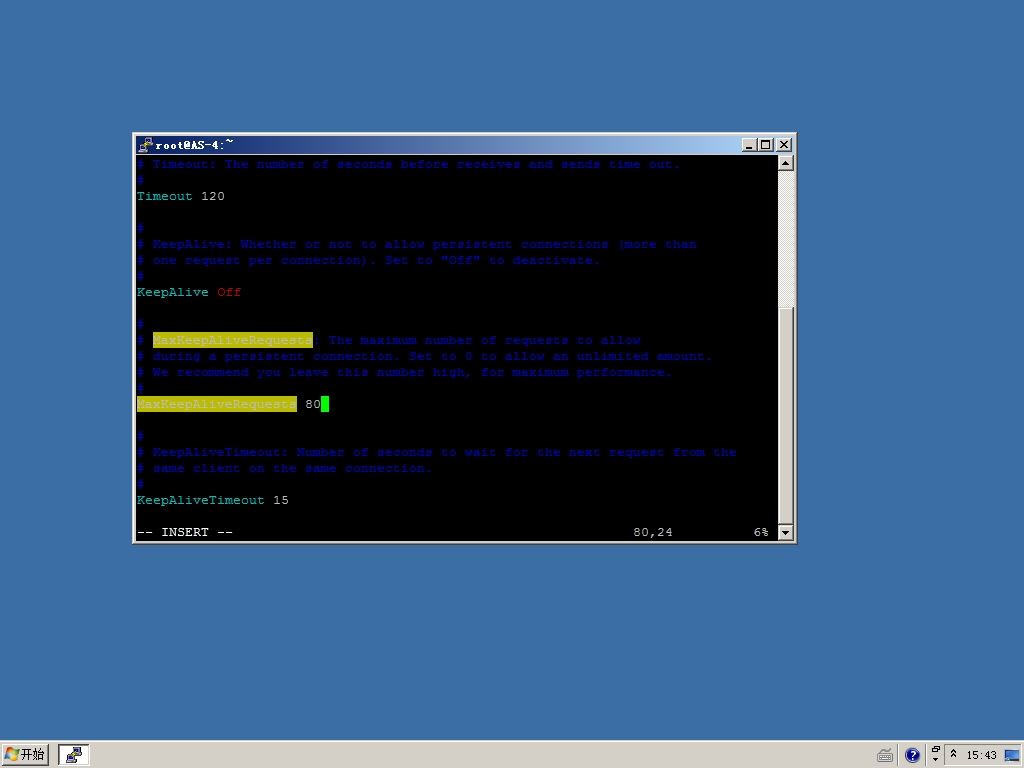This screenshot has height=768, width=1024.
Task: Click the PuTTY taskbar button
Action: click(74, 755)
